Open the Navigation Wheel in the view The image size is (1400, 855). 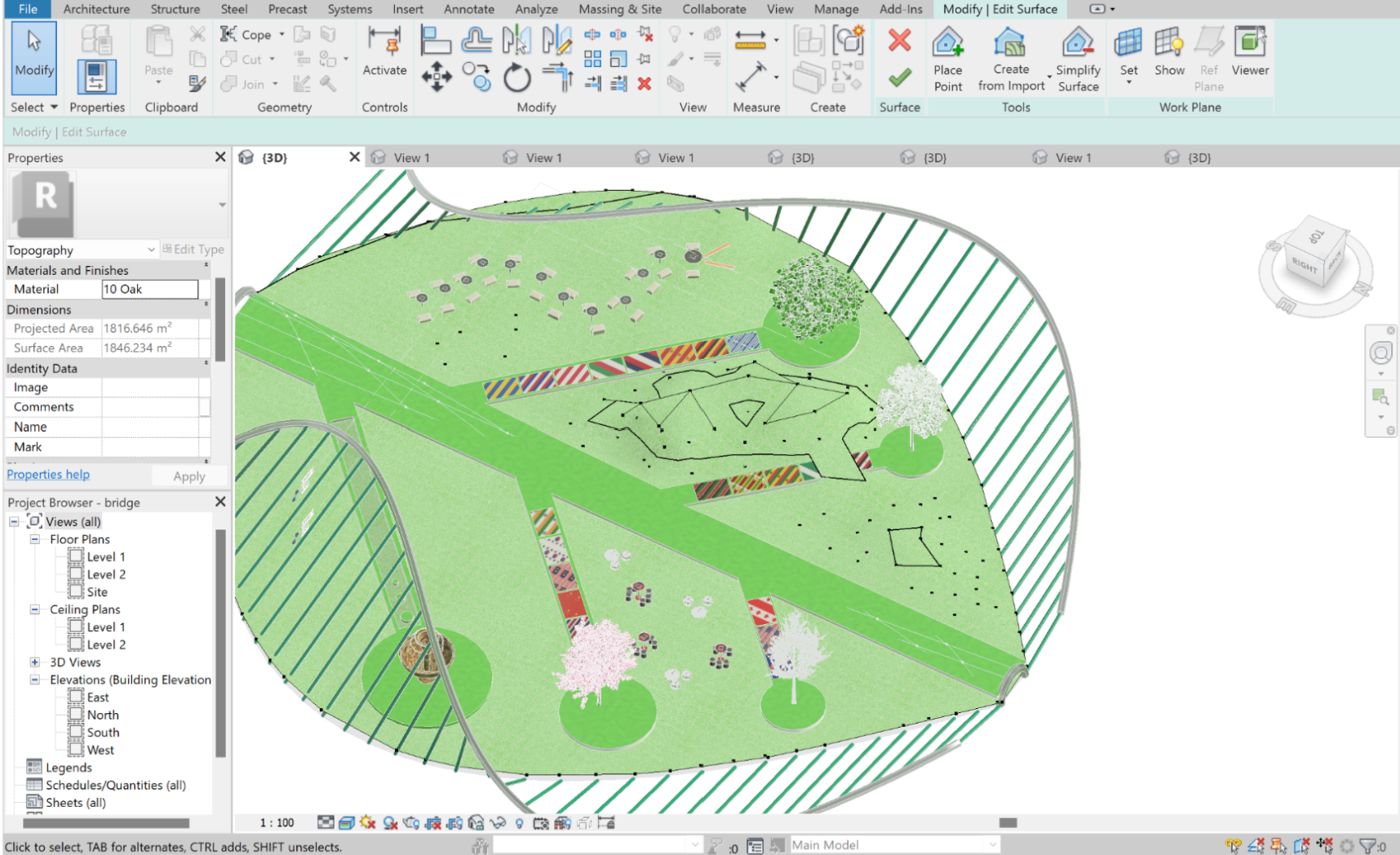1380,352
